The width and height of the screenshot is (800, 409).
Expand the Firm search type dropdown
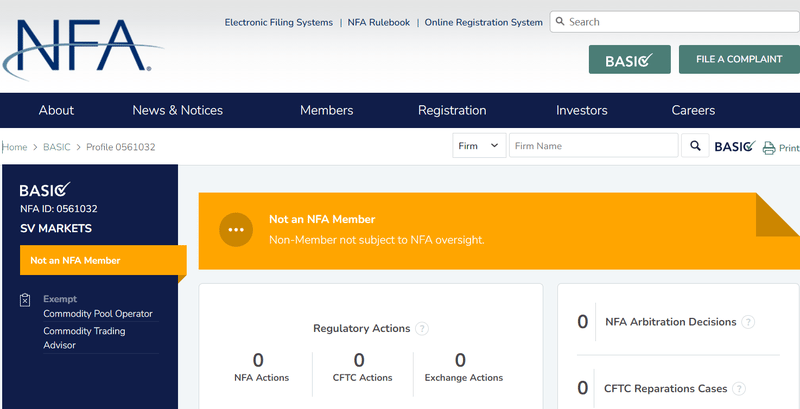(x=479, y=146)
